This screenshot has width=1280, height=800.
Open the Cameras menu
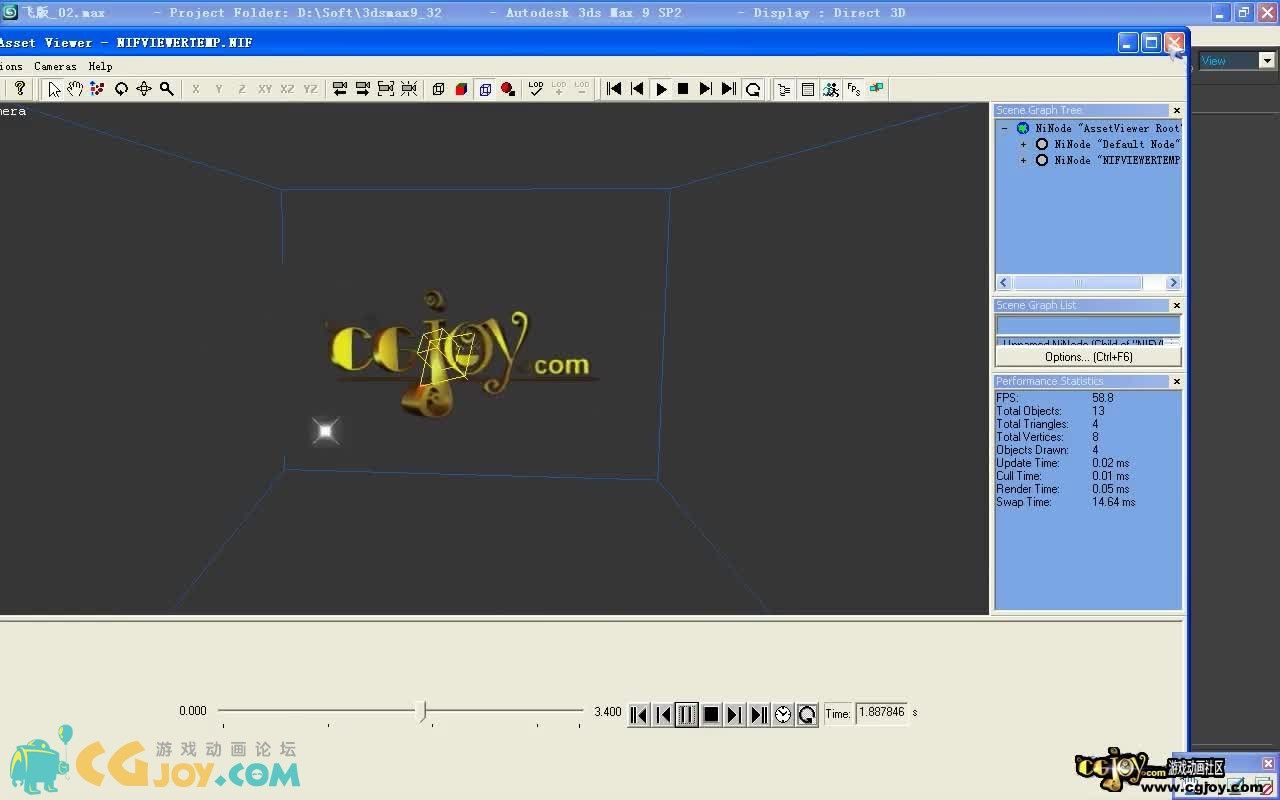click(55, 66)
